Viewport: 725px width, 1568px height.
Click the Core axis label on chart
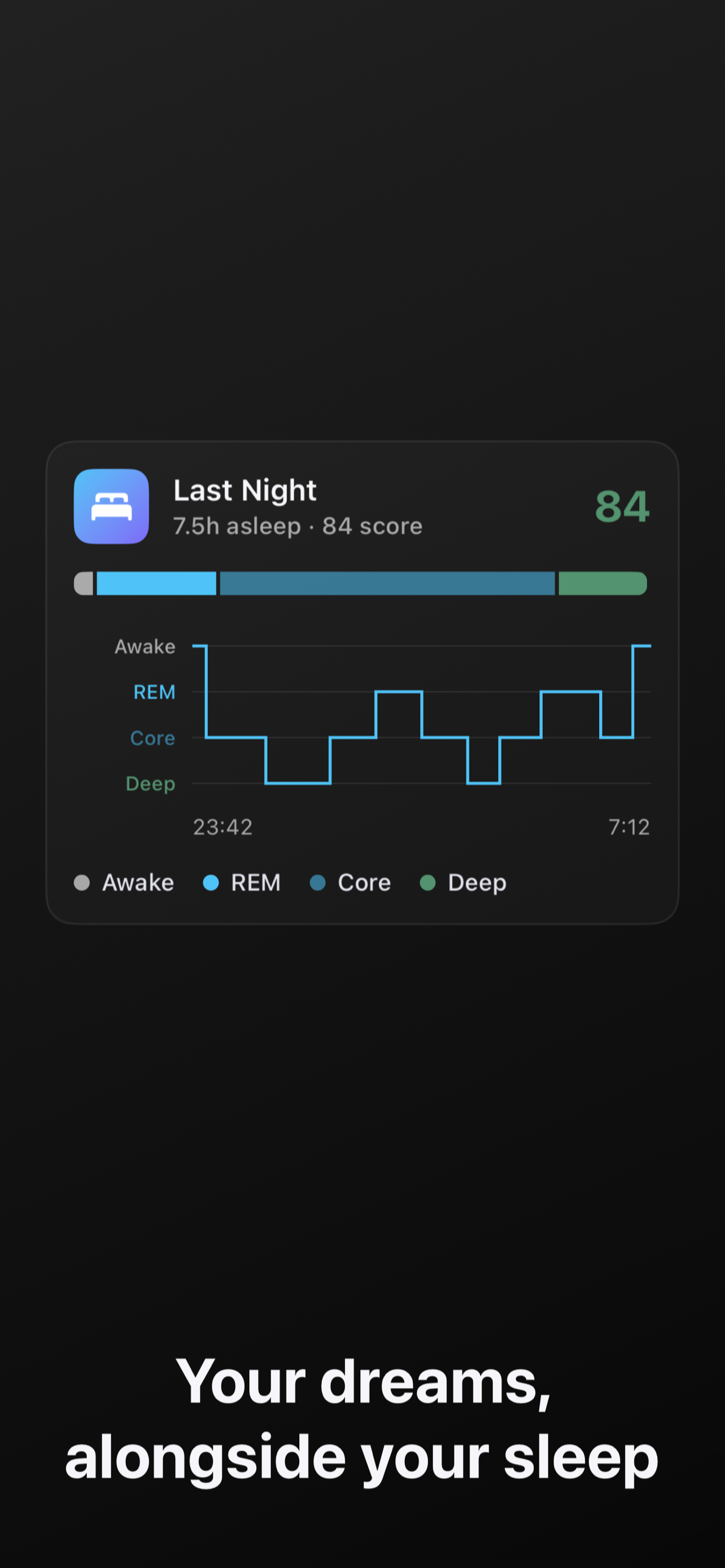(153, 738)
